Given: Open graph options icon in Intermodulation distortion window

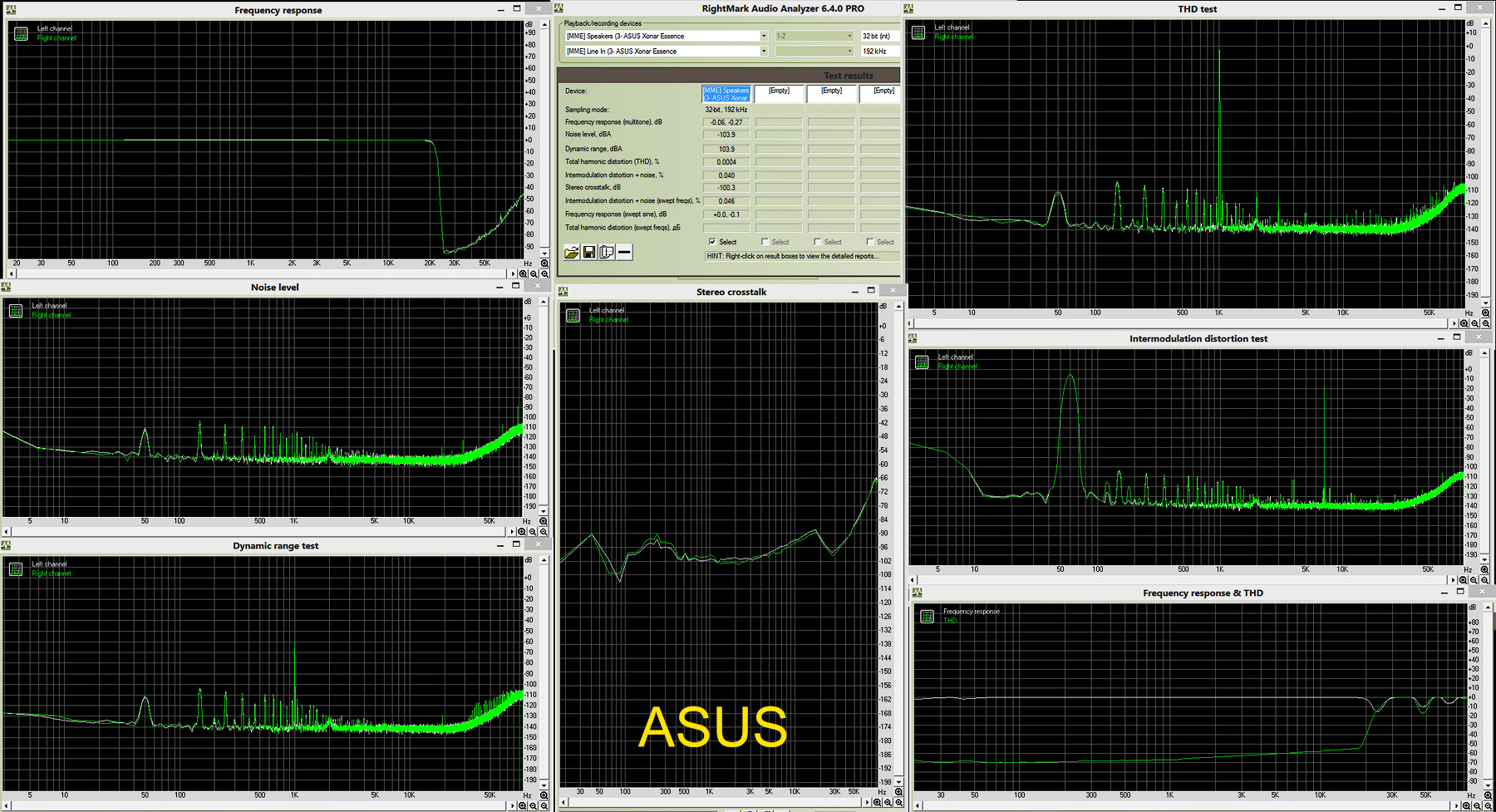Looking at the screenshot, I should tap(922, 362).
